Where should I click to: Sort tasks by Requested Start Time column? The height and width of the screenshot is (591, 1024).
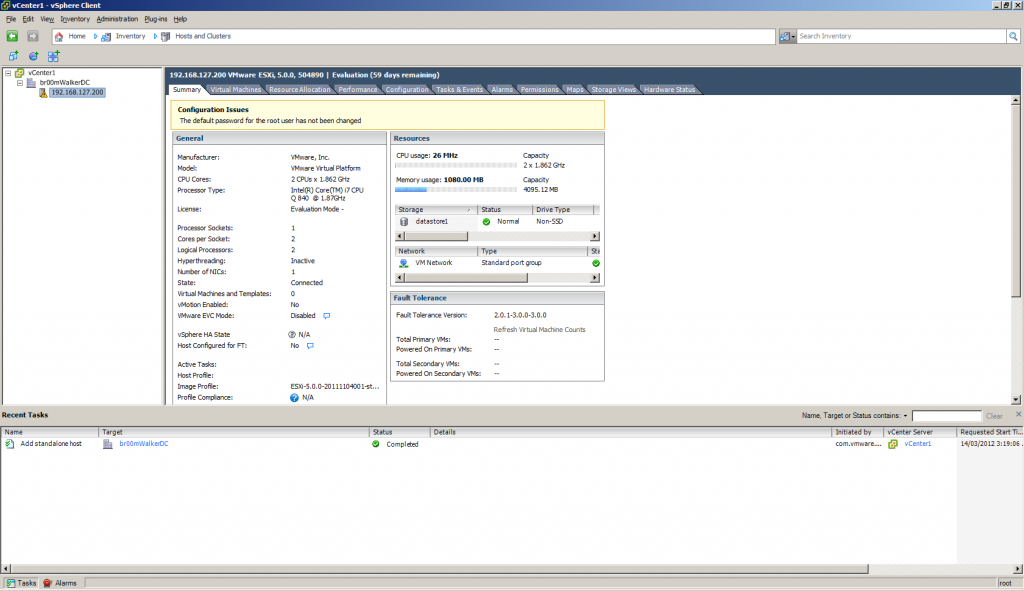click(990, 432)
